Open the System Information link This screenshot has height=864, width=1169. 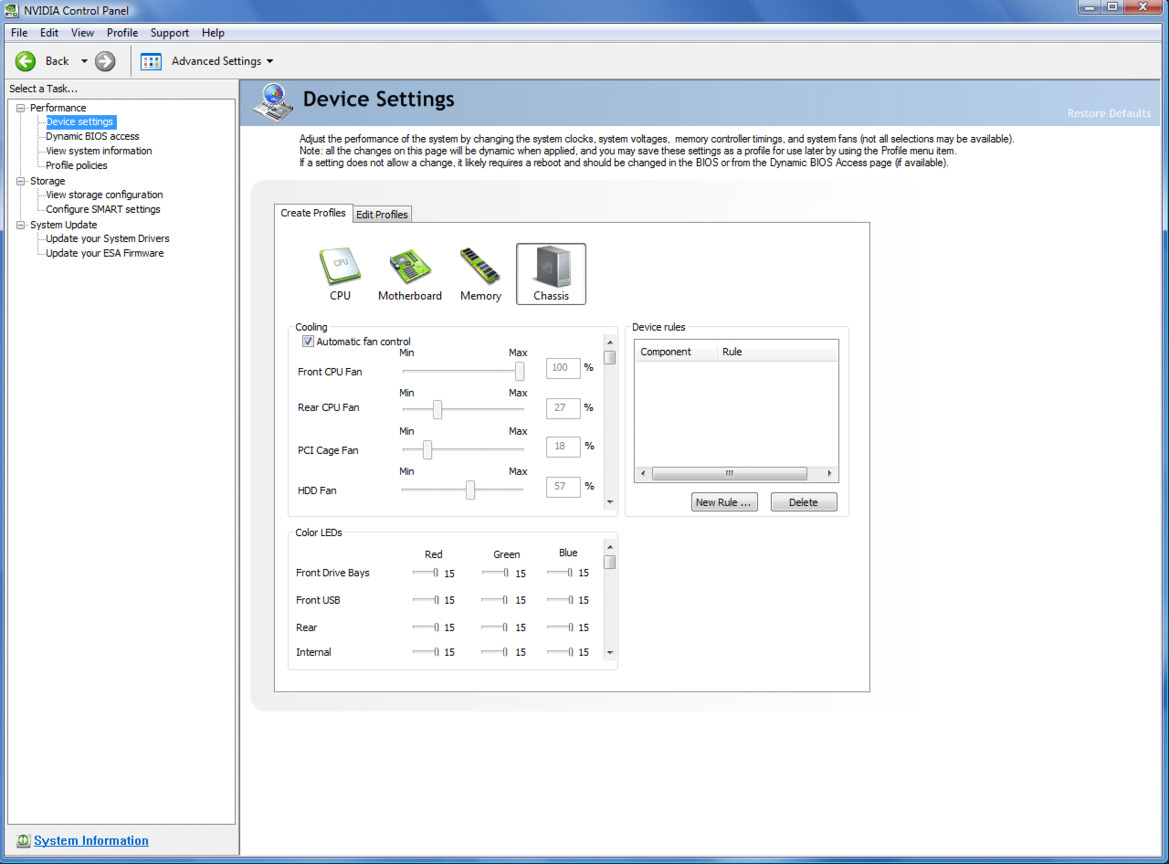(x=91, y=841)
